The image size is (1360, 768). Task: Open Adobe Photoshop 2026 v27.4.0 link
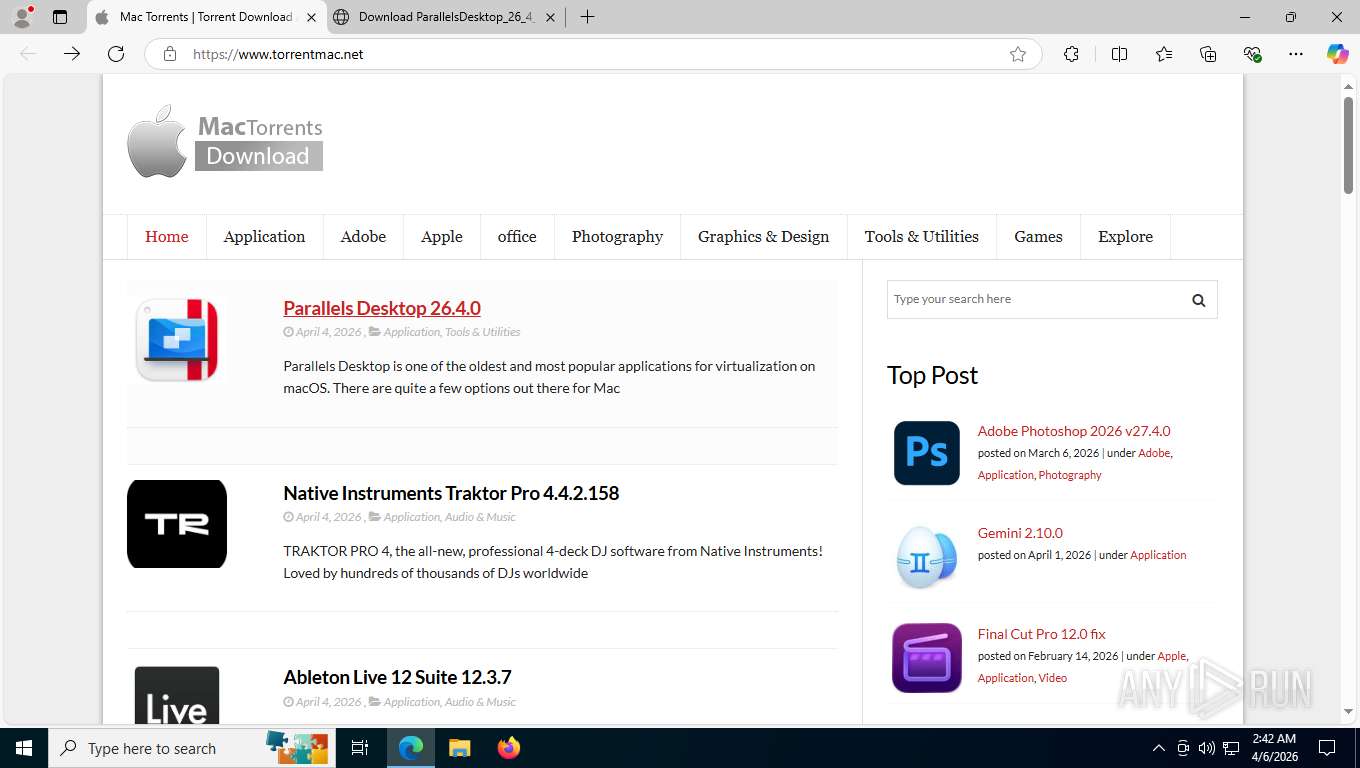(1074, 431)
